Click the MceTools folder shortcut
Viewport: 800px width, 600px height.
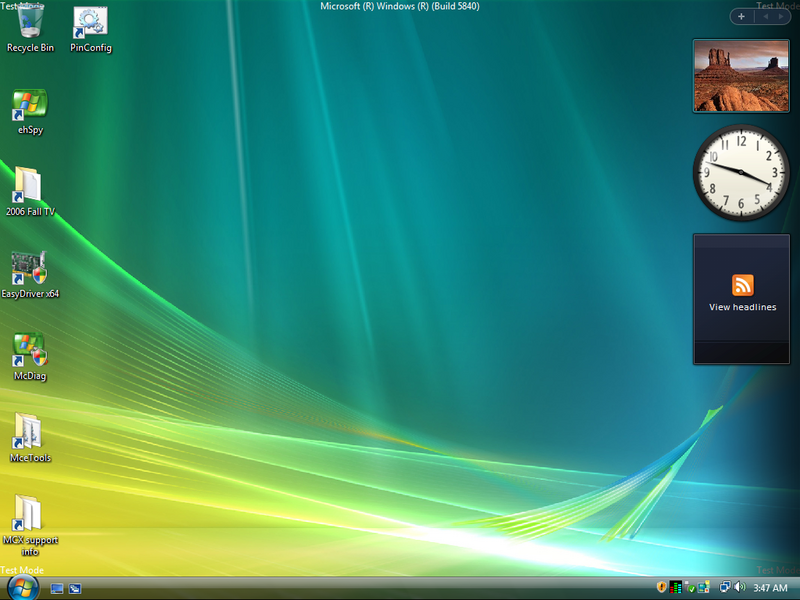[x=30, y=434]
